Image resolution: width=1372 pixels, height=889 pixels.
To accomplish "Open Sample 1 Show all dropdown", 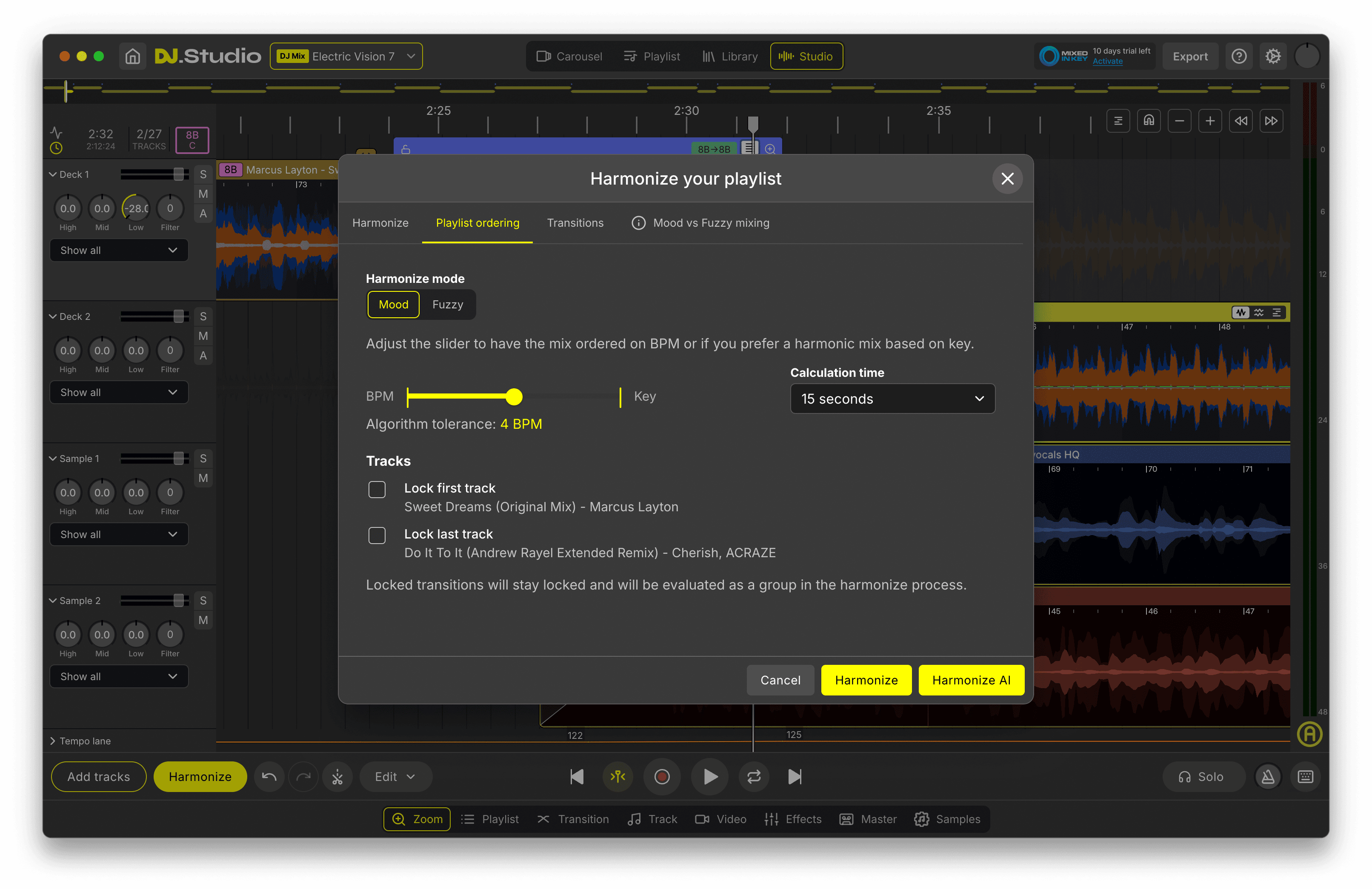I will click(119, 534).
